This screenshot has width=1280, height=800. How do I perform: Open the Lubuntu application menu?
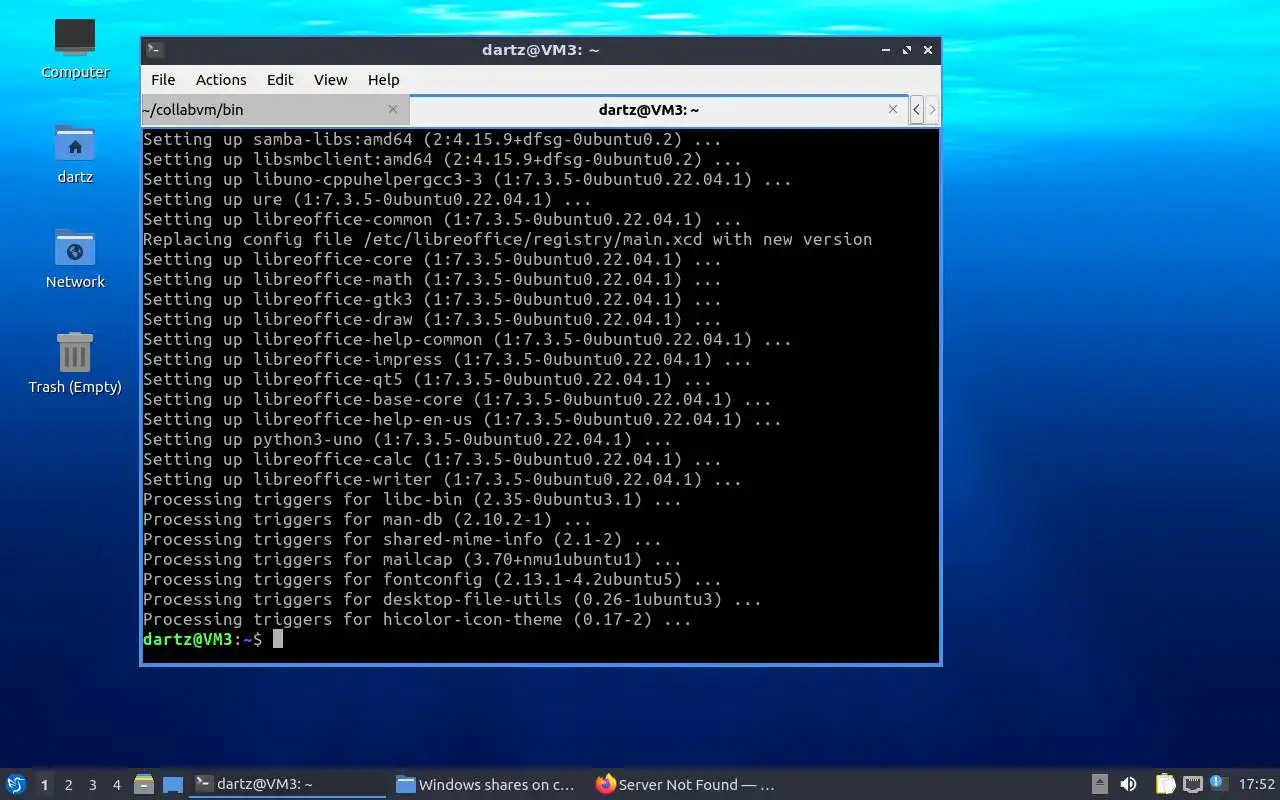(16, 785)
